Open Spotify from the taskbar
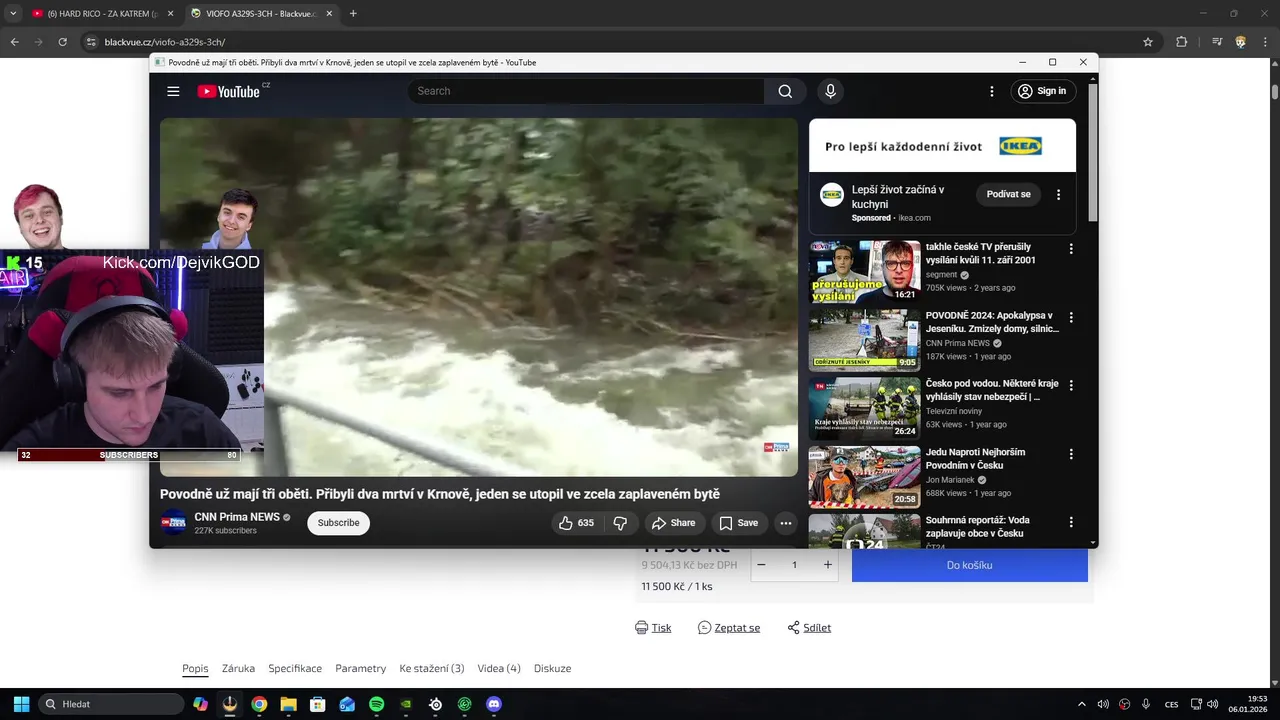This screenshot has height=720, width=1280. point(376,704)
